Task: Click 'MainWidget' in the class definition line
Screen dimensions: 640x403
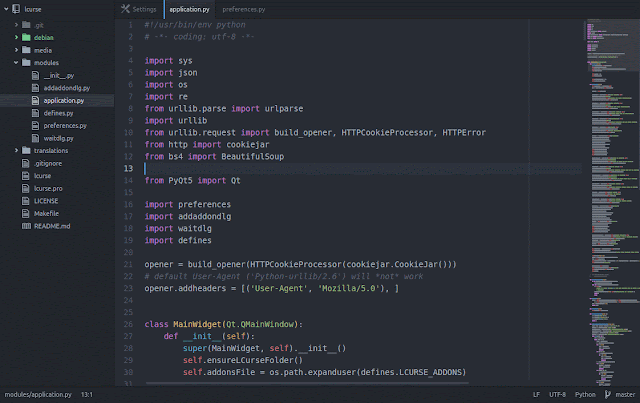Action: point(197,324)
